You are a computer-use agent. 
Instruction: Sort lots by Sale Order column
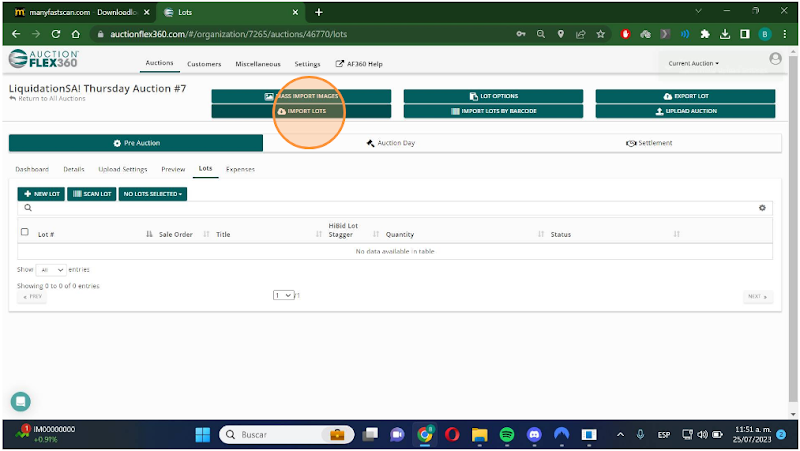[175, 234]
